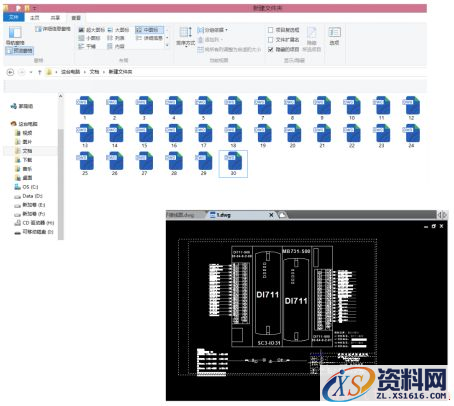The height and width of the screenshot is (406, 454).
Task: Click the new drawing tab button
Action: click(x=282, y=215)
